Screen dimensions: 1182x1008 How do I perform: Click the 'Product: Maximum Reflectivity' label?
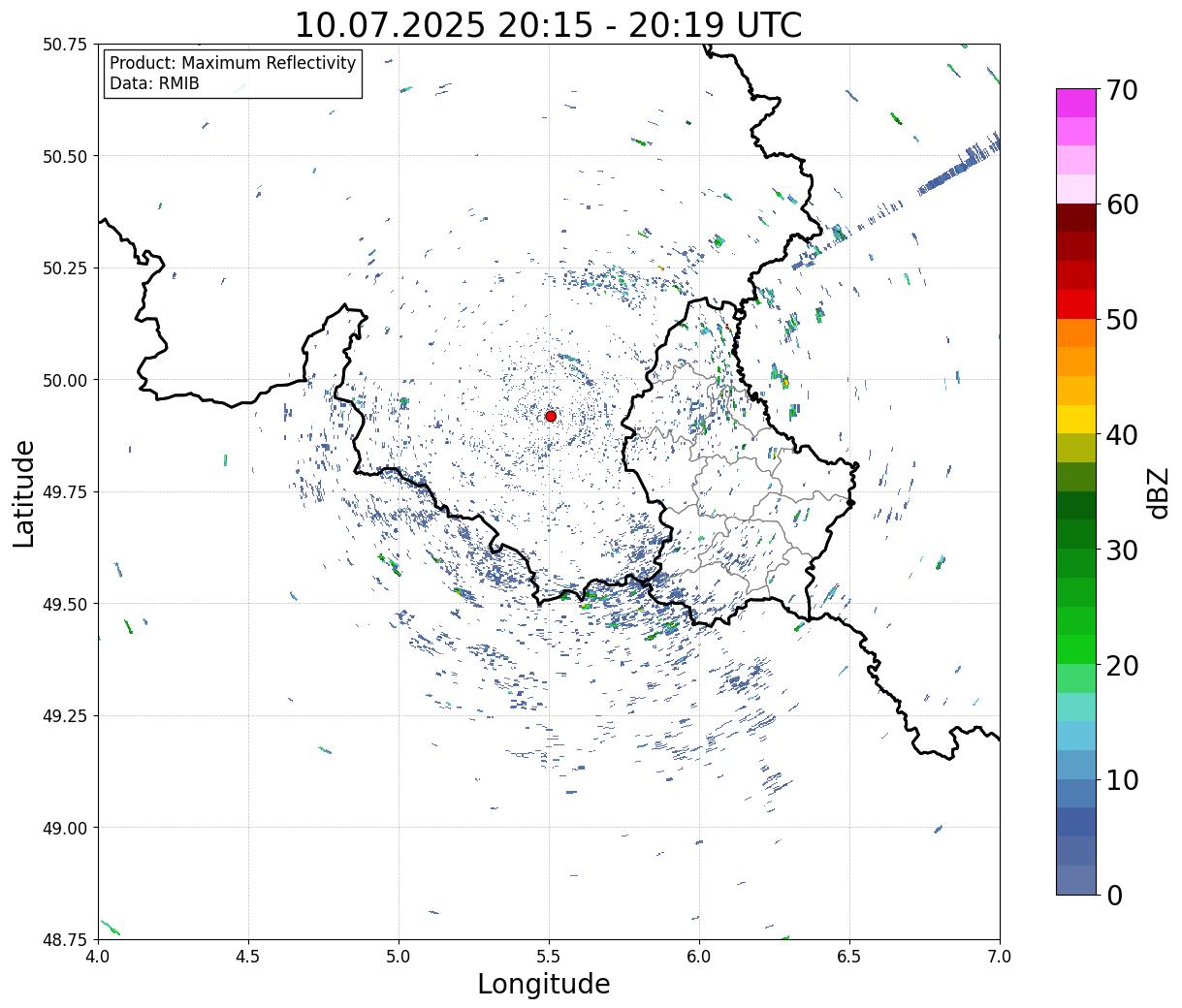pyautogui.click(x=233, y=64)
